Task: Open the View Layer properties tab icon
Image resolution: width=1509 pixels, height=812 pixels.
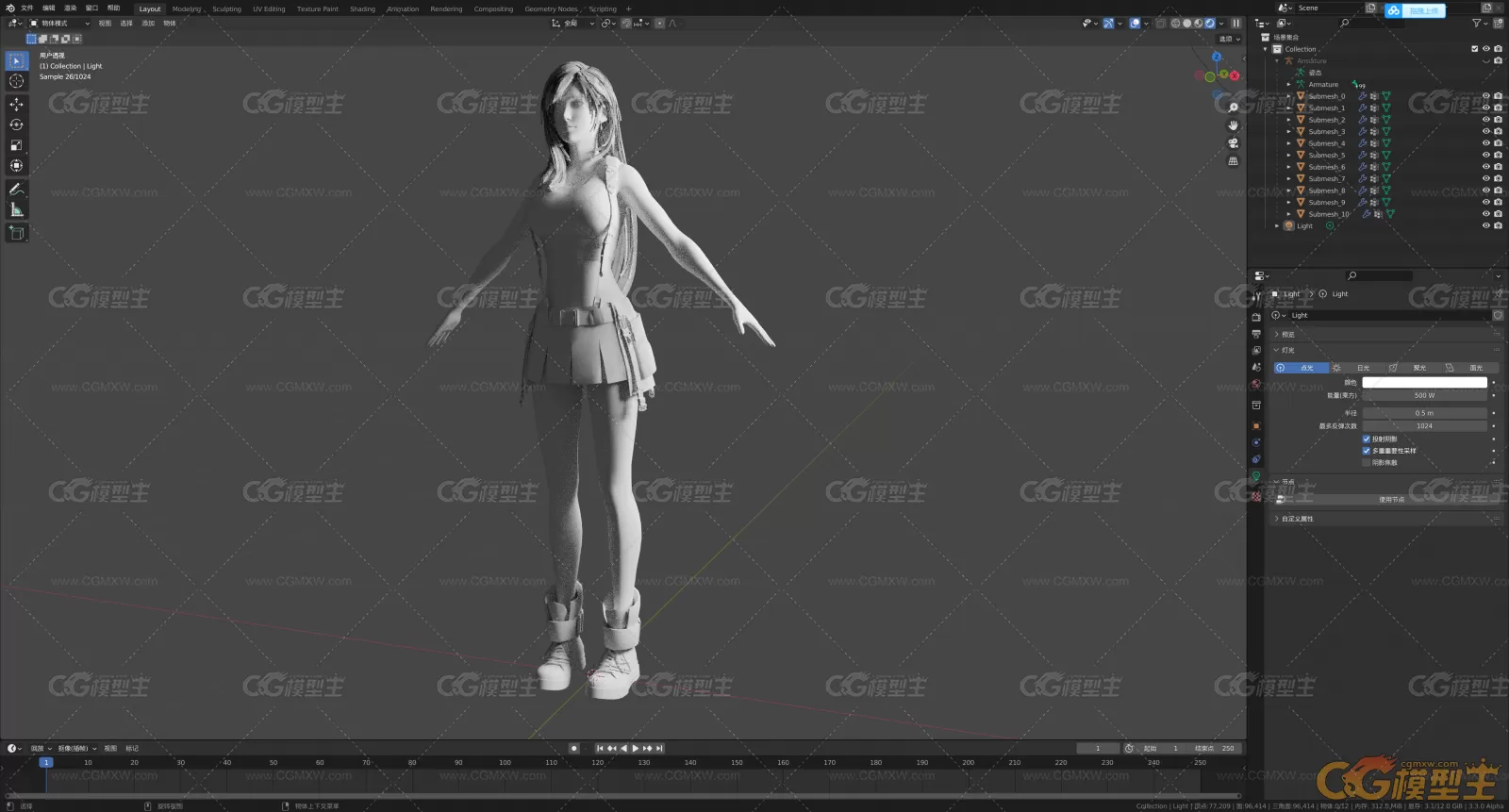Action: pyautogui.click(x=1256, y=350)
